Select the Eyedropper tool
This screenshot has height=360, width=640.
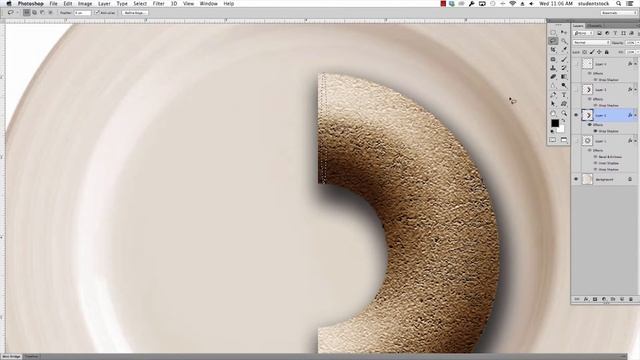point(564,50)
